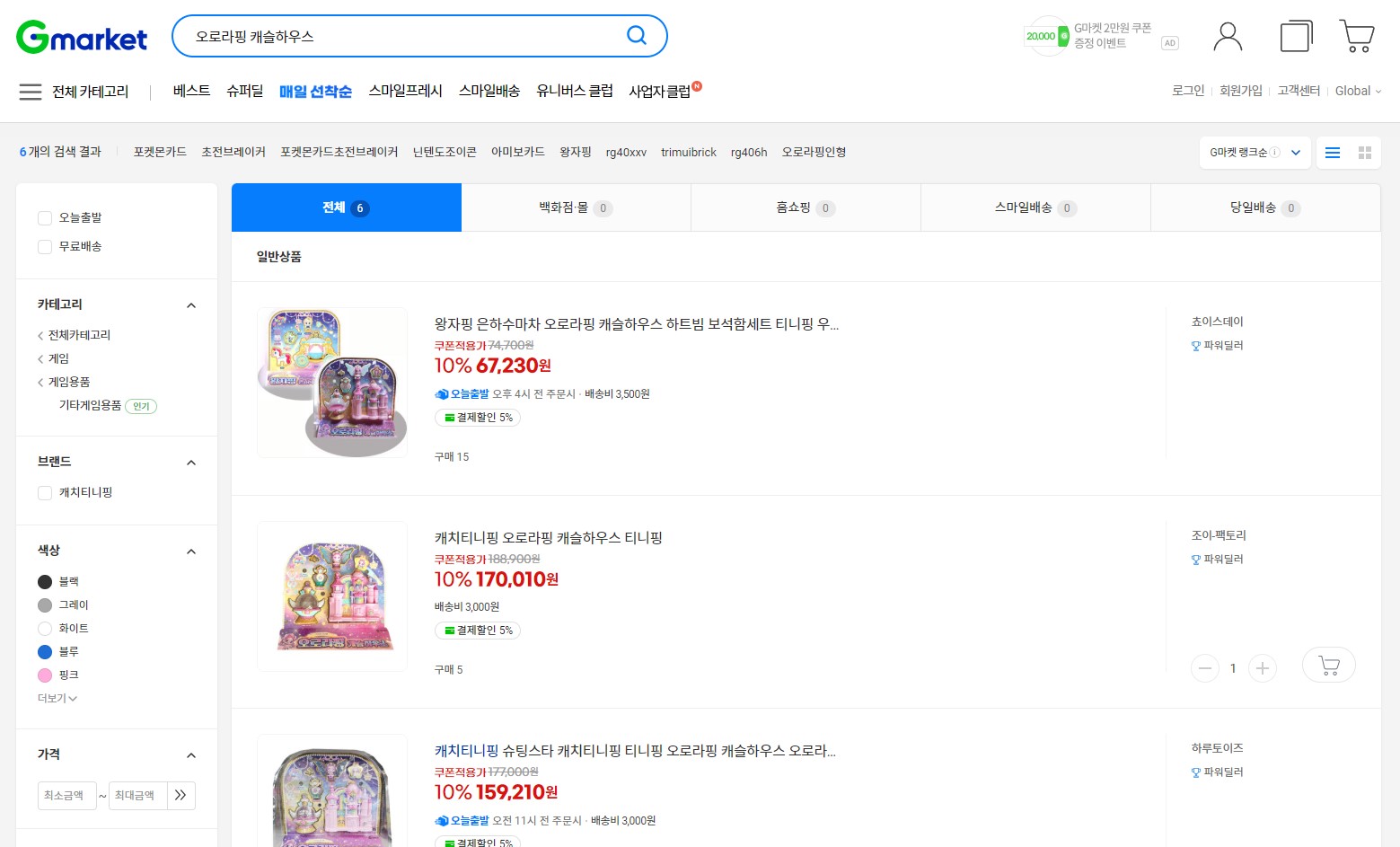The width and height of the screenshot is (1400, 847).
Task: Open seller 조이-팩토리
Action: click(x=1219, y=535)
